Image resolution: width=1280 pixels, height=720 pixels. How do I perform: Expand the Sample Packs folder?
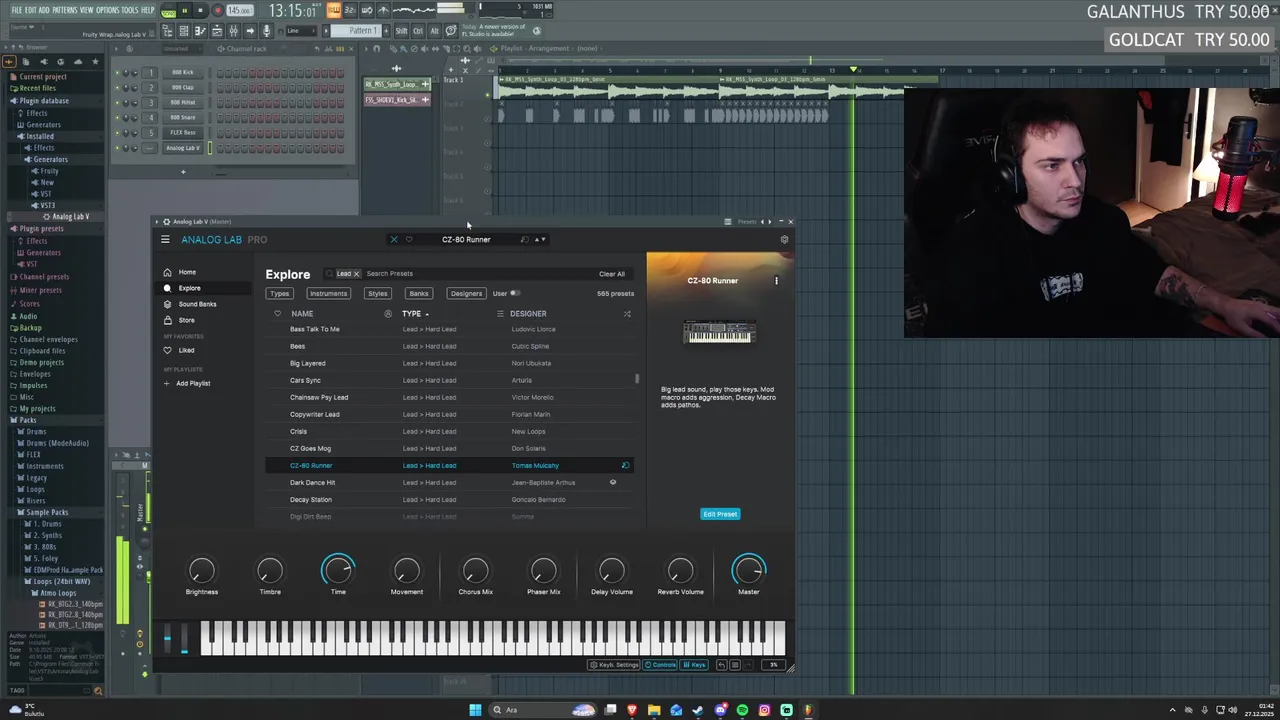(46, 512)
